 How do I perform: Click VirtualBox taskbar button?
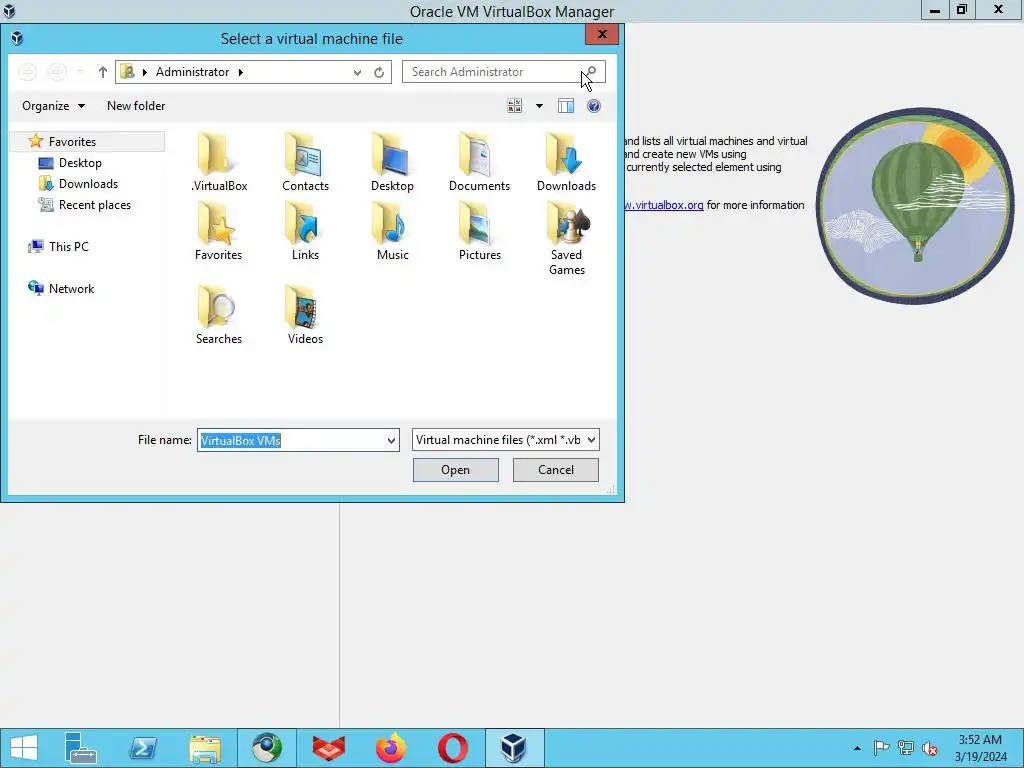coord(514,748)
